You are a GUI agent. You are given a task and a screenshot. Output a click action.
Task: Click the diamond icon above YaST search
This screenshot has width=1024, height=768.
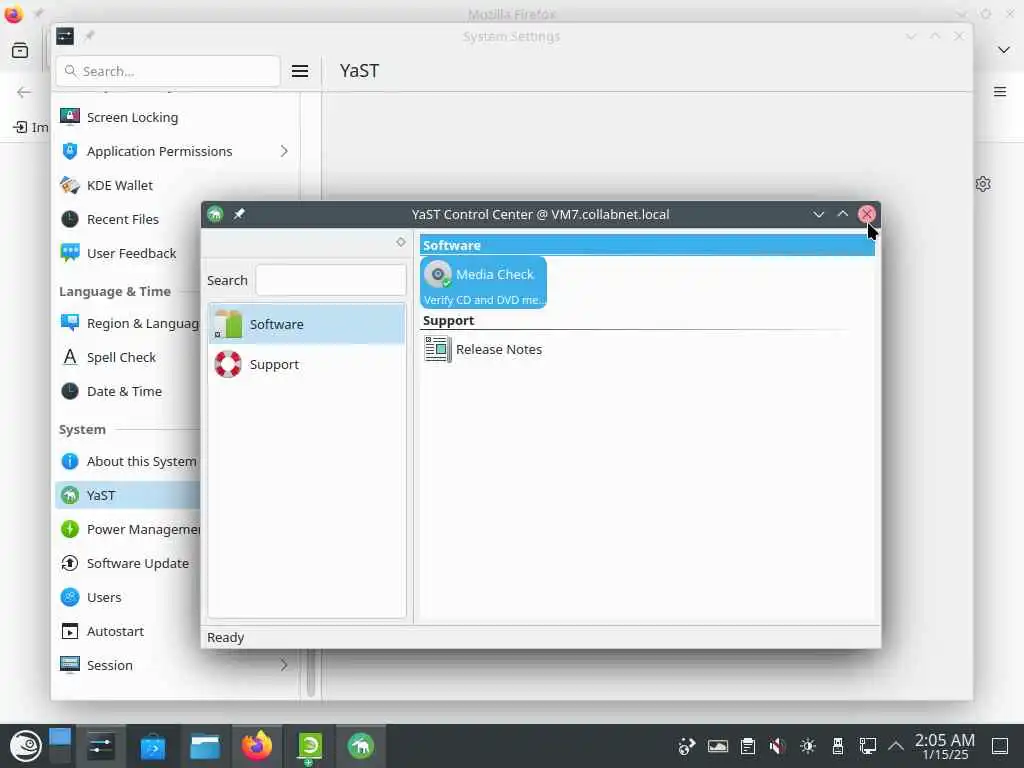[x=400, y=242]
